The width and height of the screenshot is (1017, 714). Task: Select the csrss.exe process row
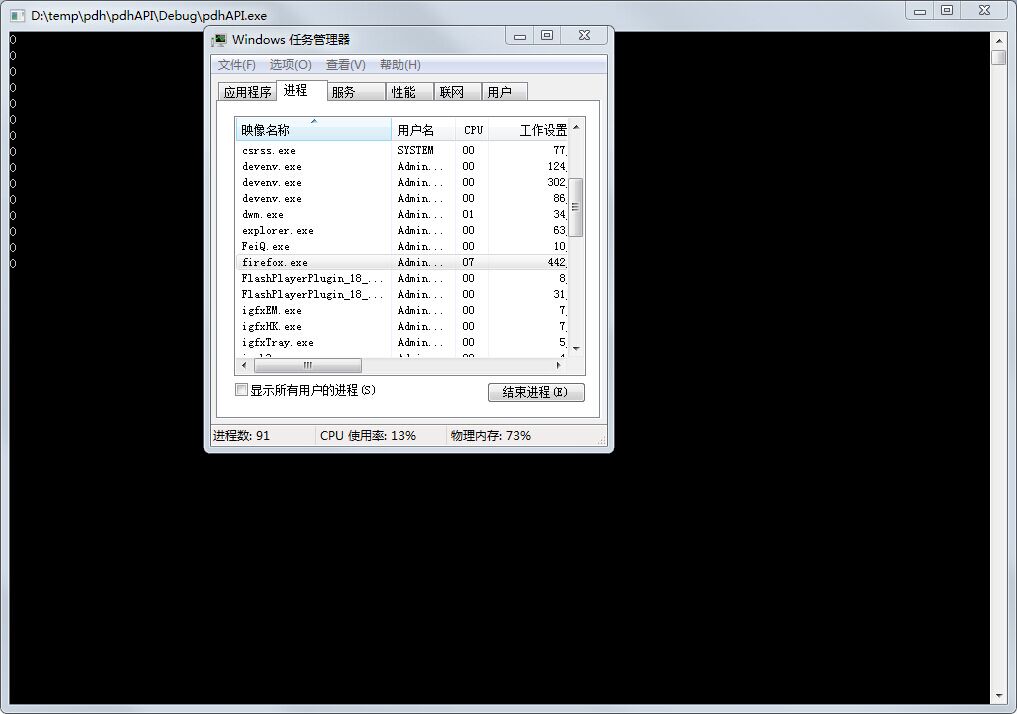401,150
